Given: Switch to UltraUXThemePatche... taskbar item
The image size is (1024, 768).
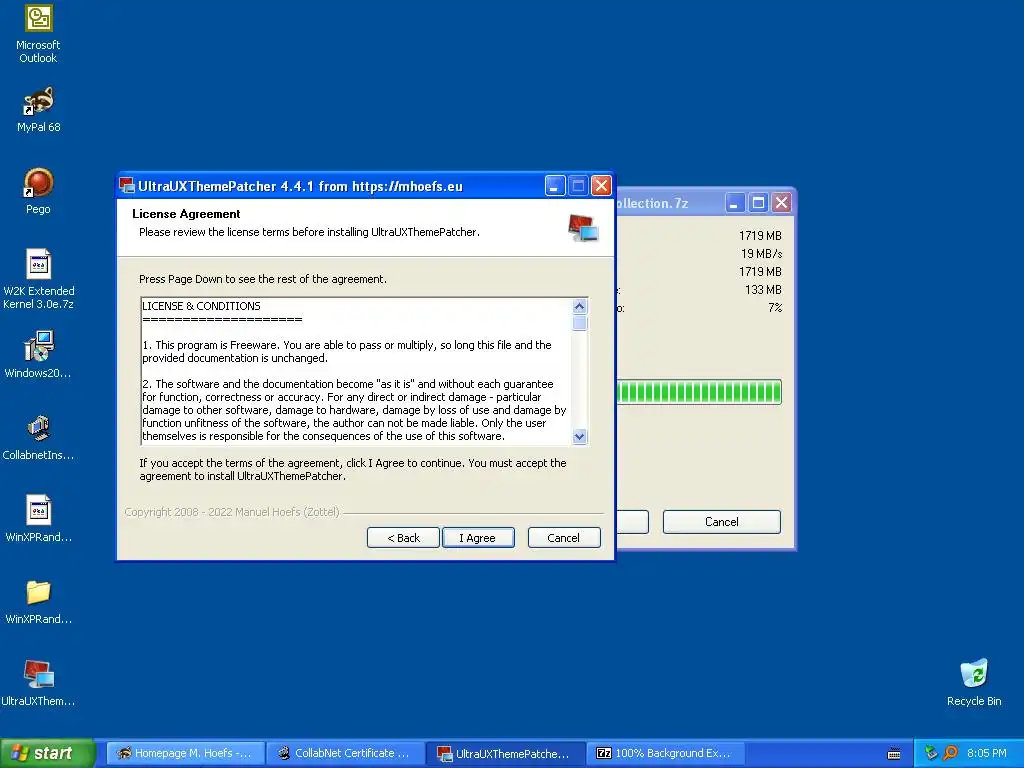Looking at the screenshot, I should coord(505,753).
